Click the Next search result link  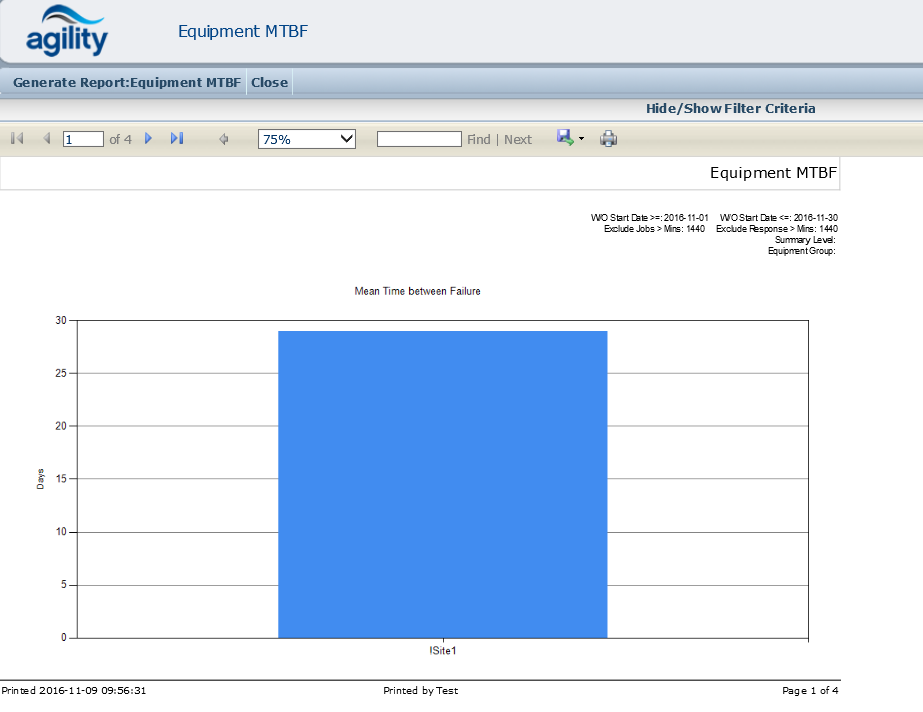[518, 140]
